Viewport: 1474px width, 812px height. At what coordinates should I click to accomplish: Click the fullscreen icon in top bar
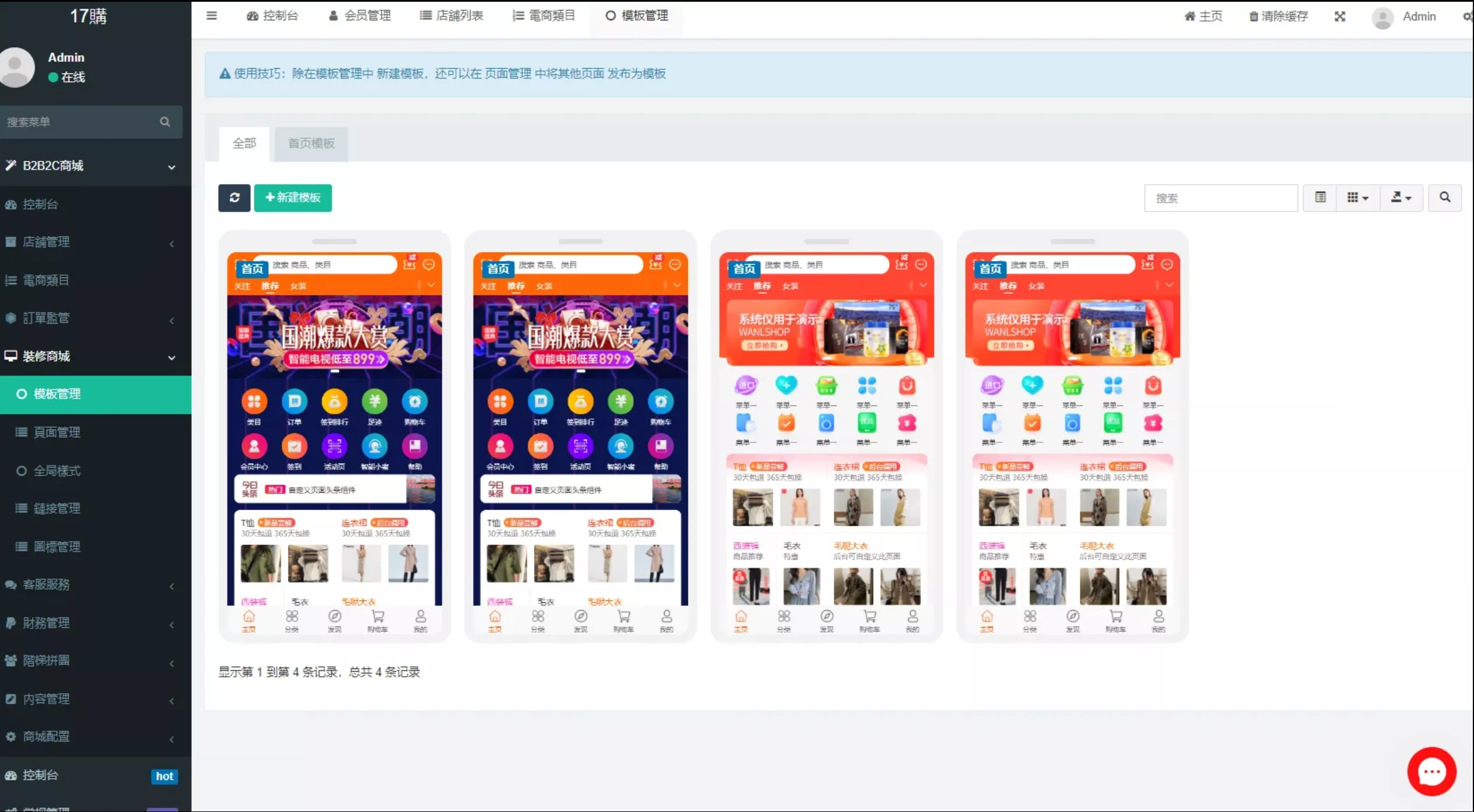1340,16
